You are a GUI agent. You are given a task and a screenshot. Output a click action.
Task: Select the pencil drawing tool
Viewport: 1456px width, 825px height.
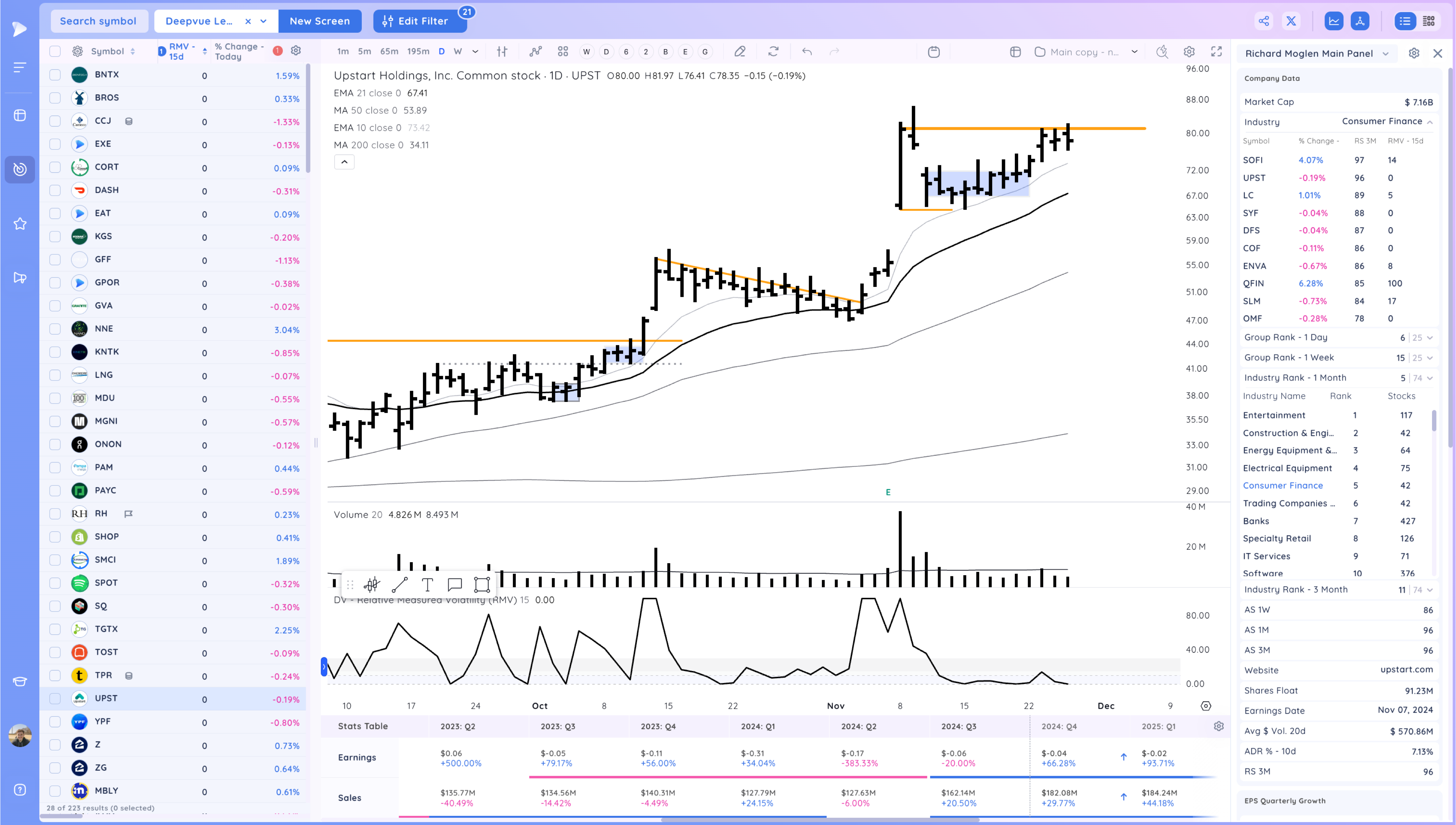(x=740, y=52)
